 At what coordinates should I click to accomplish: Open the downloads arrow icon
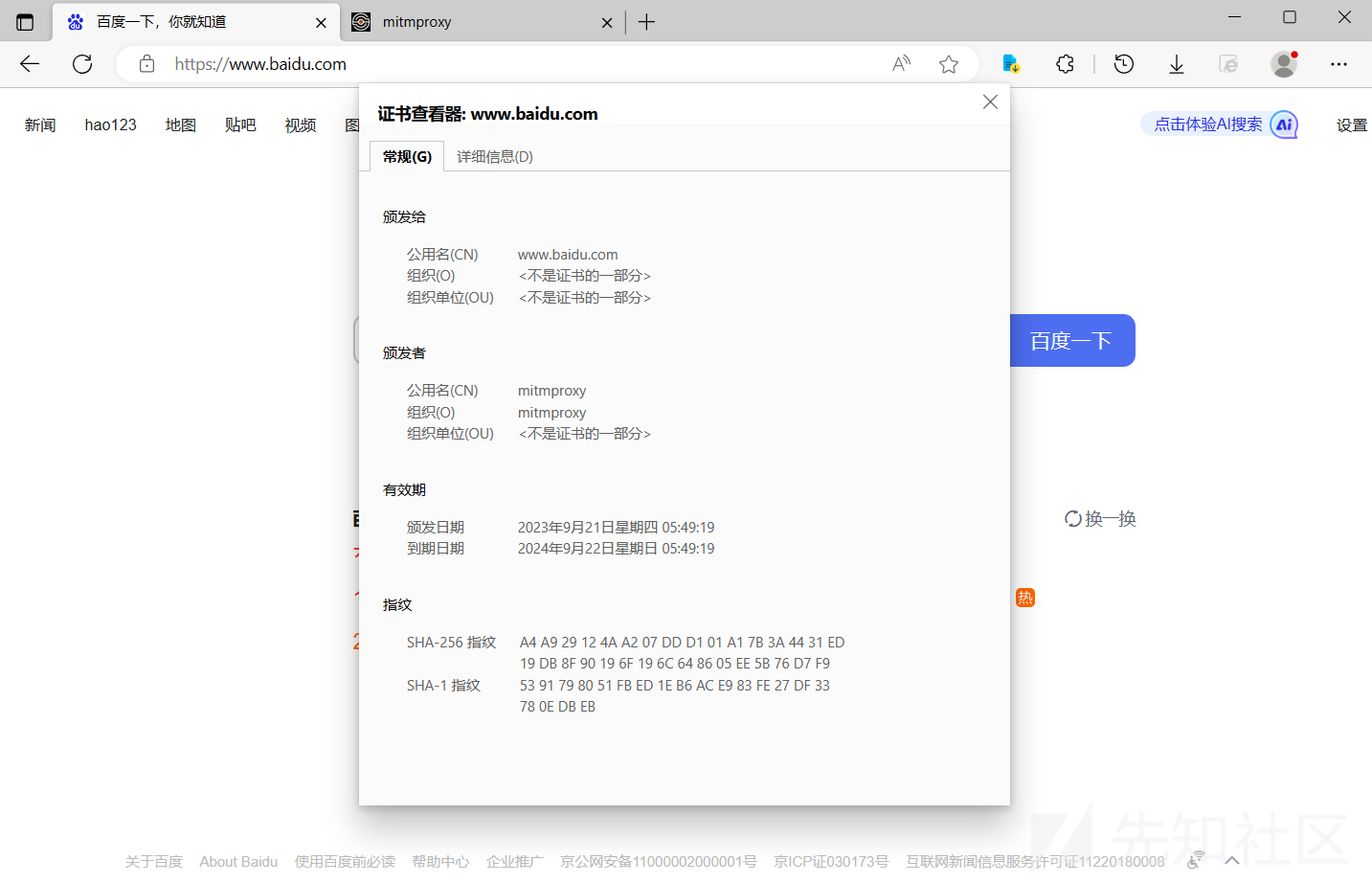1177,64
